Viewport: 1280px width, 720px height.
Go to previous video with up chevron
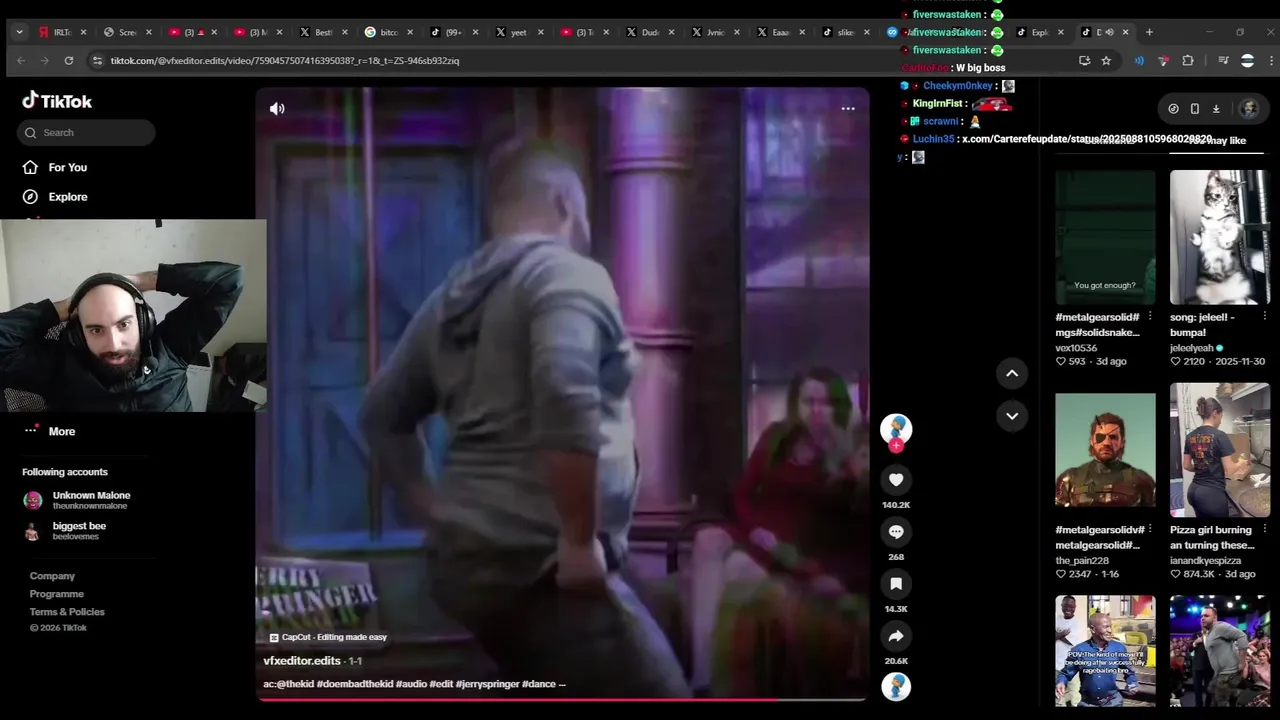point(1012,373)
